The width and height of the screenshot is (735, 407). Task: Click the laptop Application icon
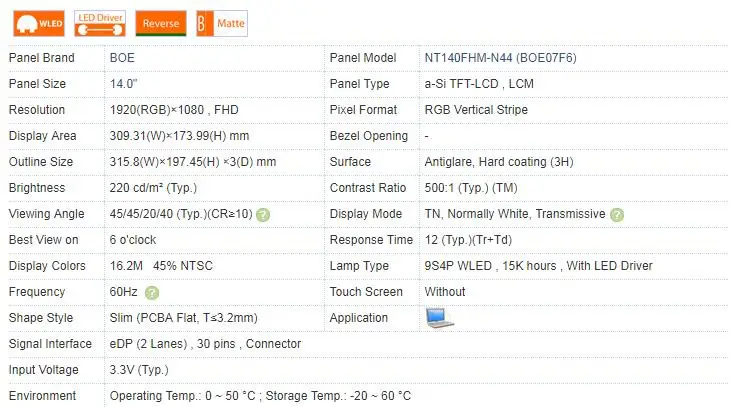coord(440,318)
